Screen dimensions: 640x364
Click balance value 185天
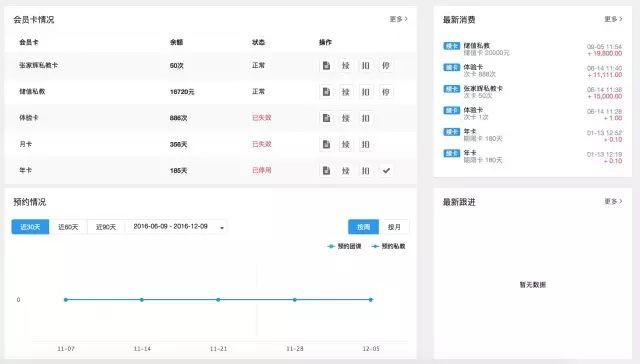178,171
